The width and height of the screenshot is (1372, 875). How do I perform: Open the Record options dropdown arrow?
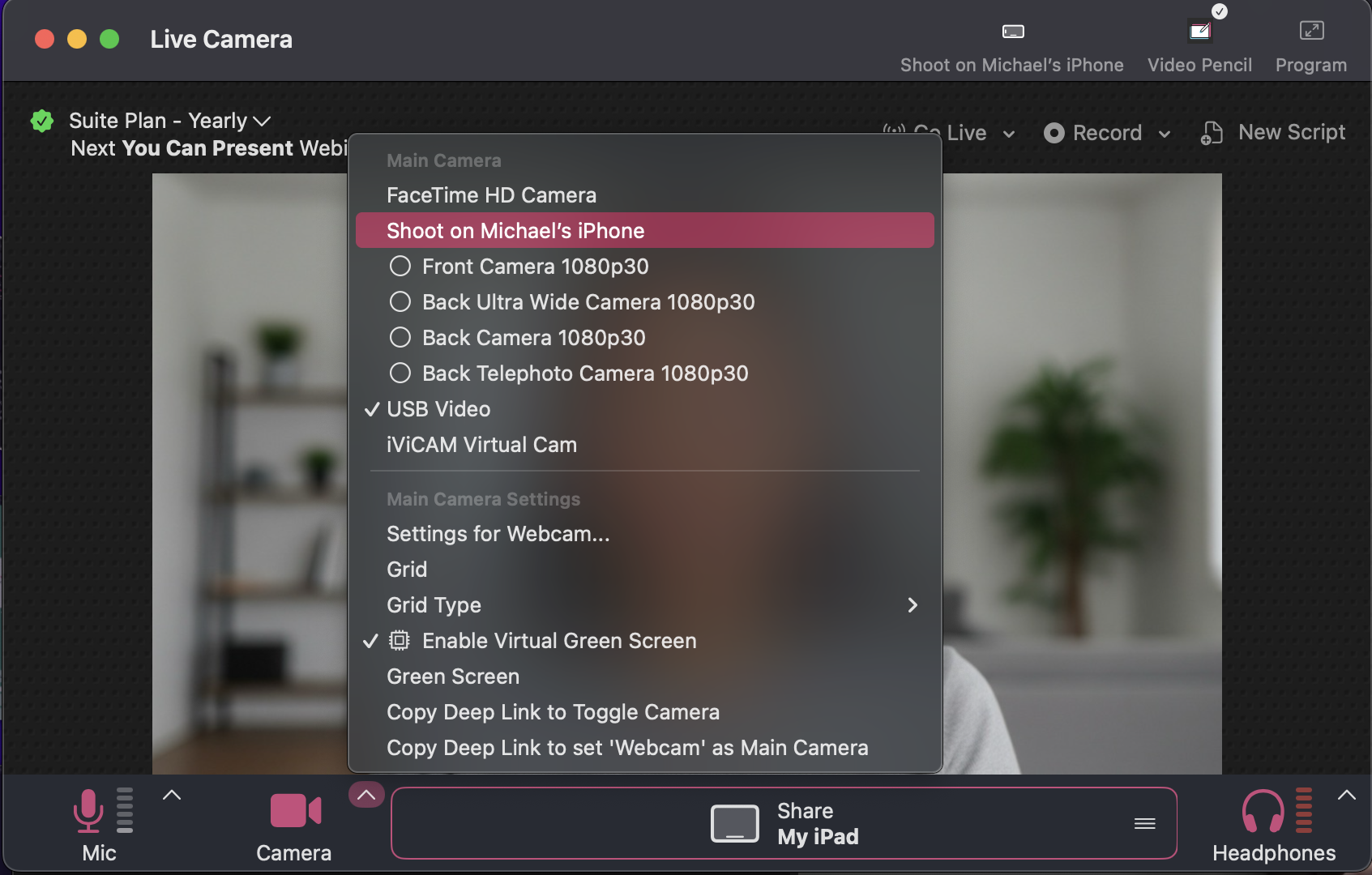pyautogui.click(x=1165, y=134)
